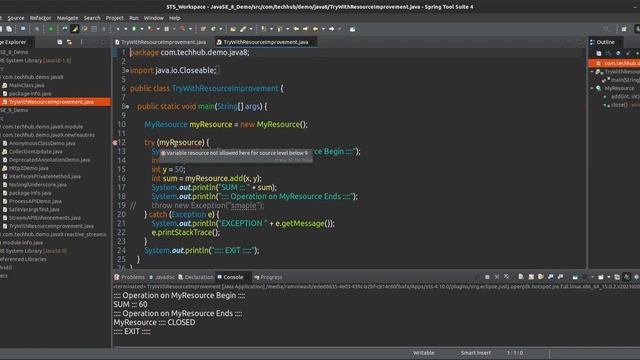This screenshot has height=360, width=640.
Task: Select module-info.java file
Action: [22, 242]
